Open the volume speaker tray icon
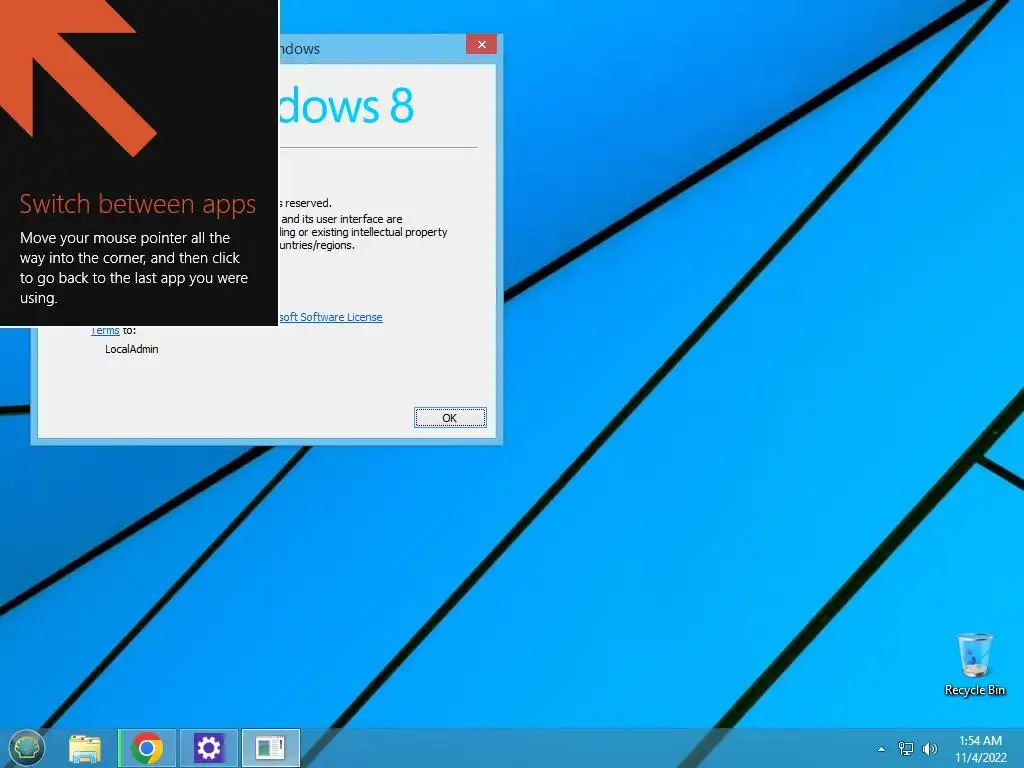The height and width of the screenshot is (768, 1024). point(929,749)
